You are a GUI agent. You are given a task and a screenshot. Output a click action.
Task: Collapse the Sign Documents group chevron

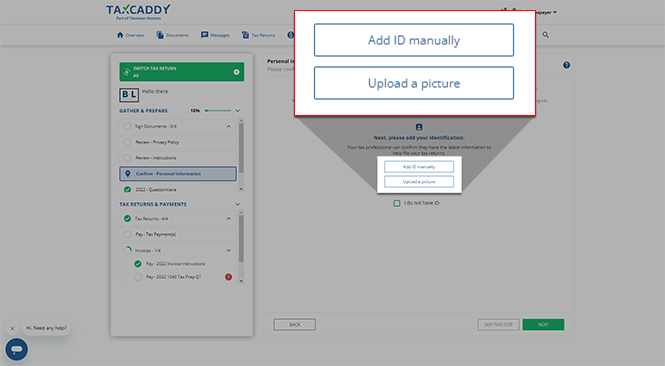pos(229,126)
